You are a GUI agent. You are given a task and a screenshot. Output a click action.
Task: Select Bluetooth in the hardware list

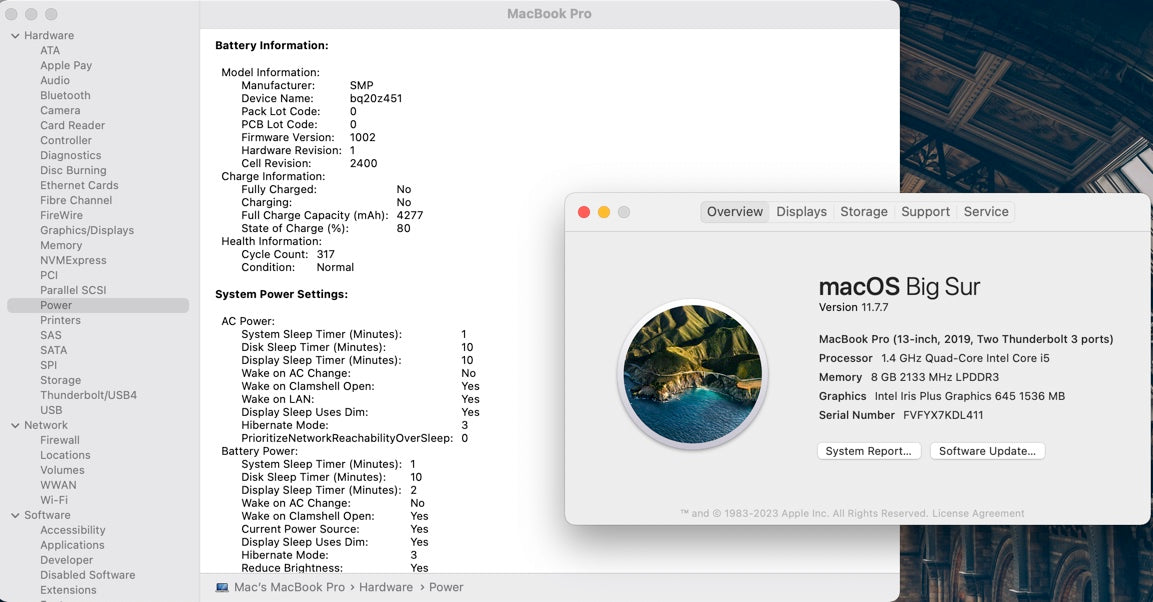coord(65,96)
